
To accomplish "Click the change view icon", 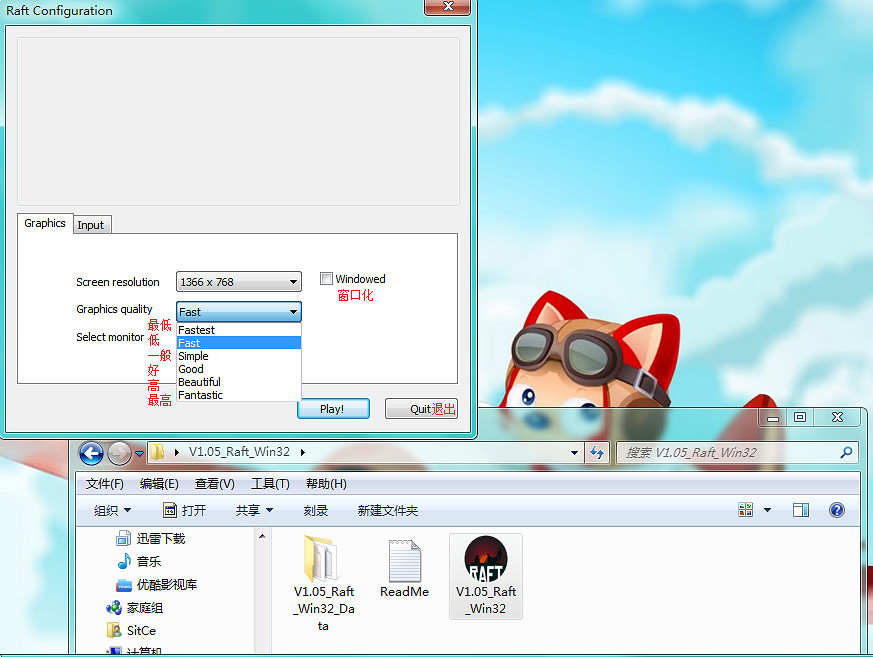I will 746,510.
